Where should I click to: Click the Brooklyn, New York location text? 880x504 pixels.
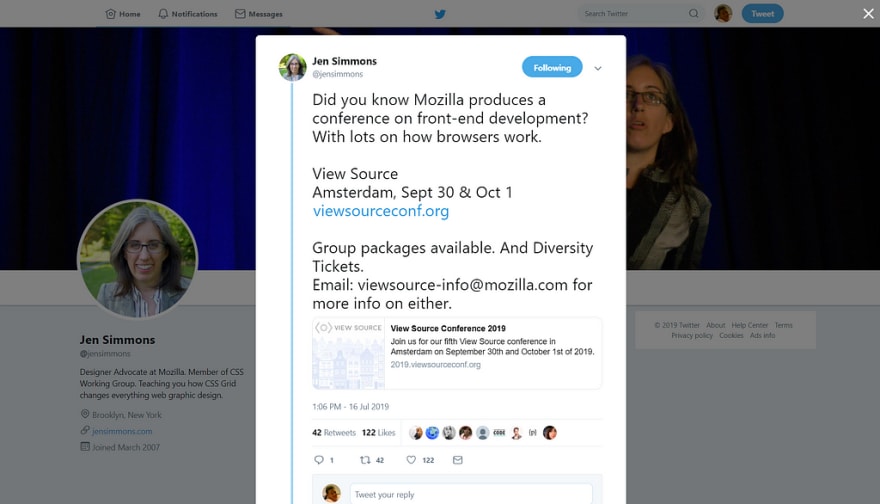127,415
